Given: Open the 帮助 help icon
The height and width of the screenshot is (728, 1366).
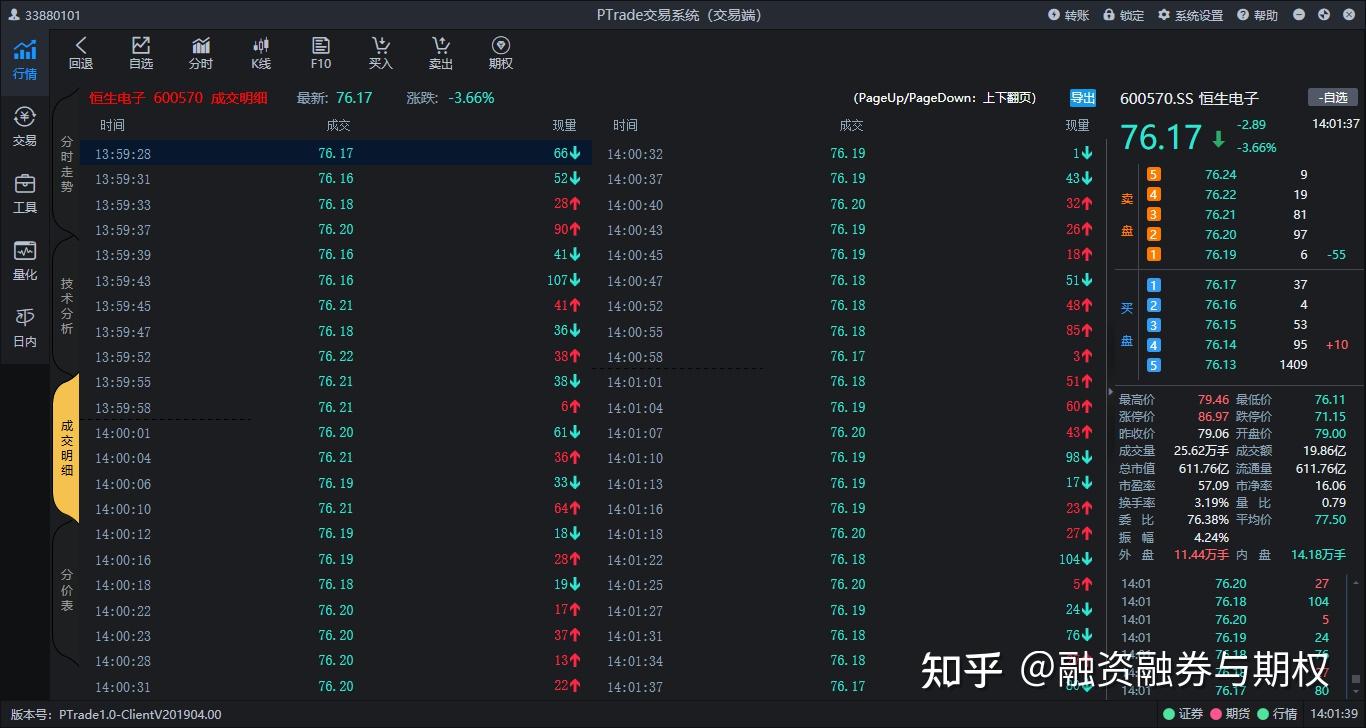Looking at the screenshot, I should click(1257, 15).
